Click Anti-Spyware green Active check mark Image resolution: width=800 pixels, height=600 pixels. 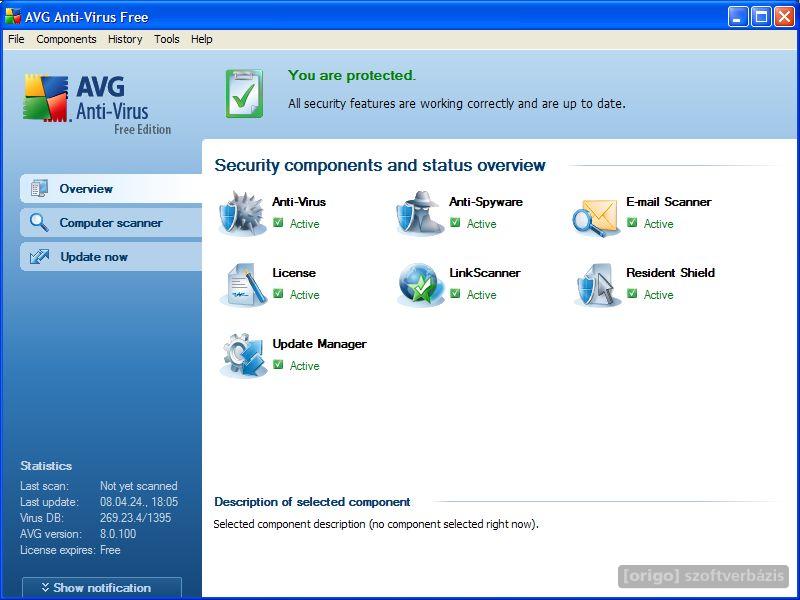455,222
